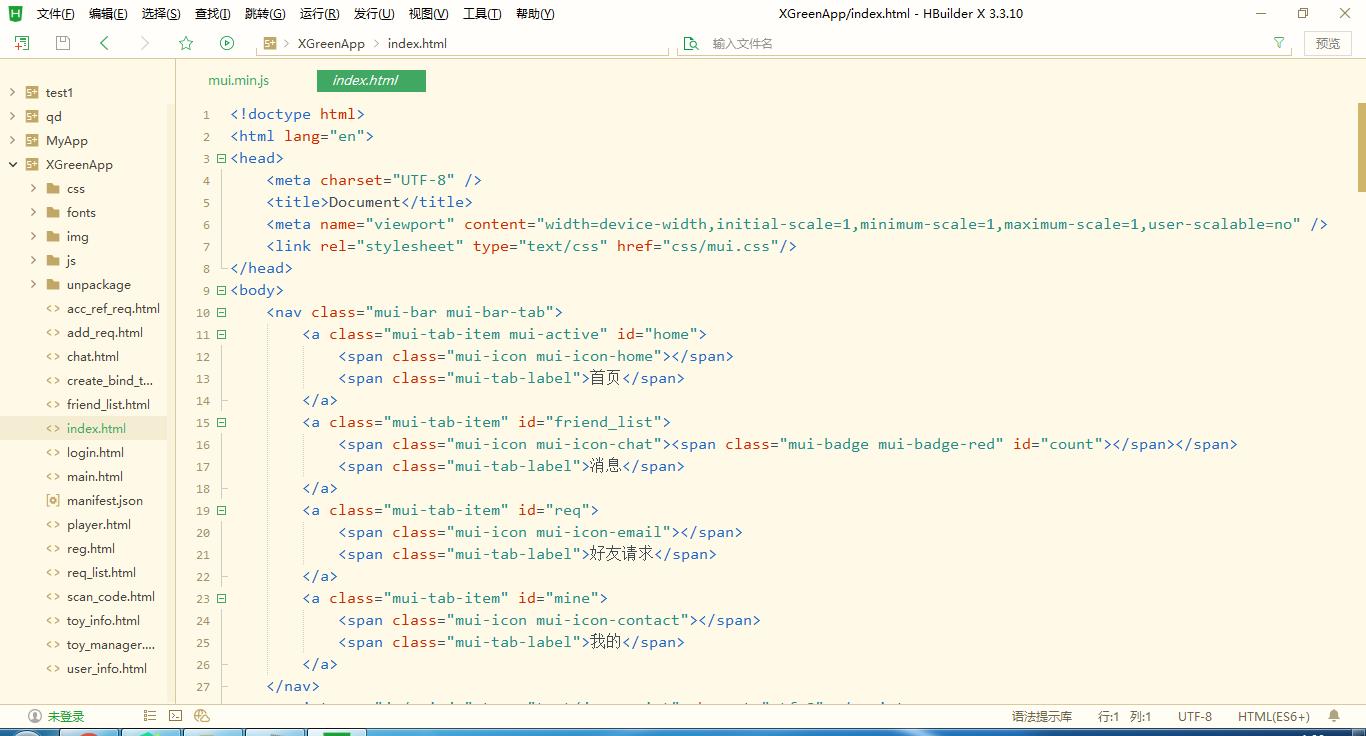The width and height of the screenshot is (1366, 736).
Task: Click project icon in breadcrumb before XGreenApp
Action: (270, 43)
